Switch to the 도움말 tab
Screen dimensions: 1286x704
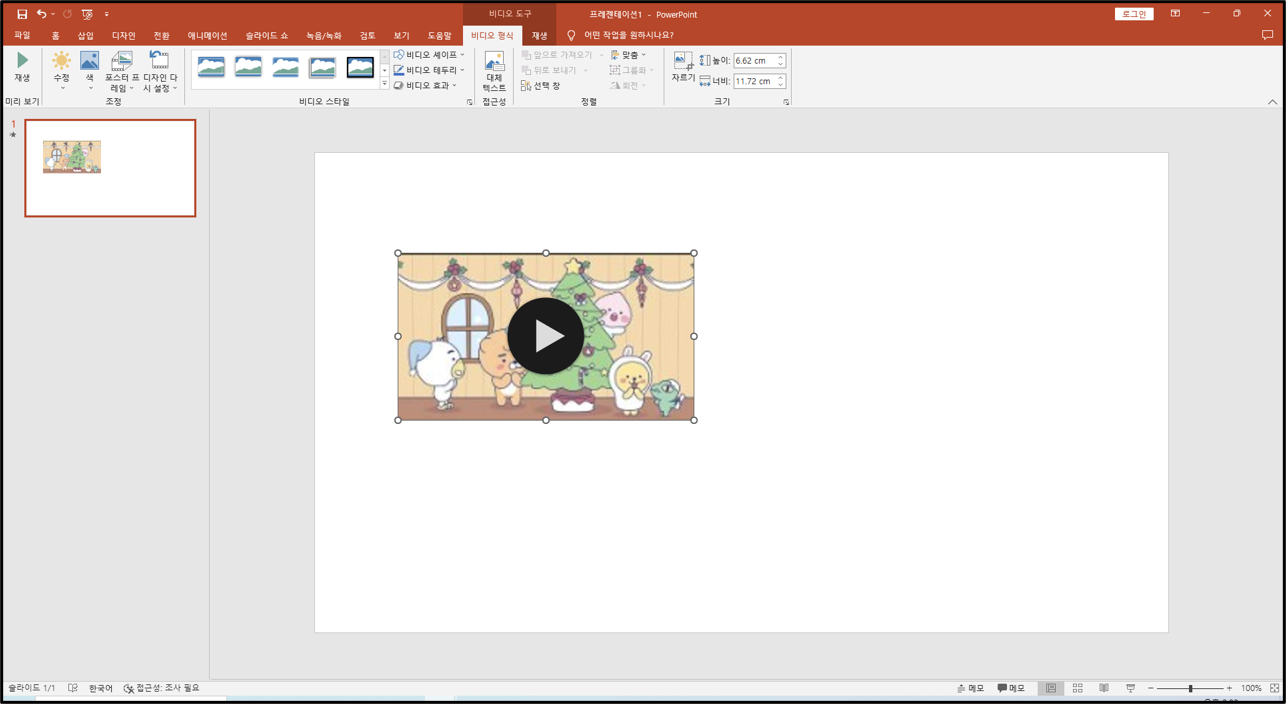click(x=439, y=35)
